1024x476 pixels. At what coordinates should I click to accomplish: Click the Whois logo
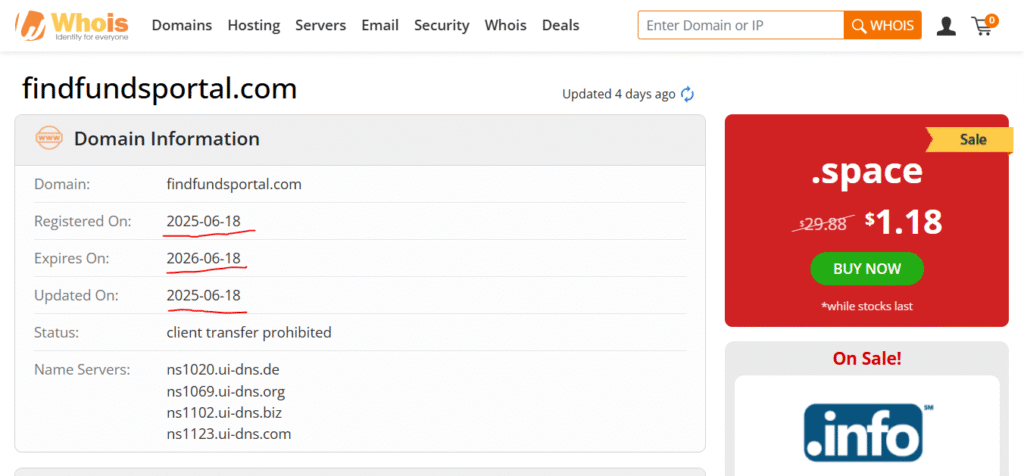click(72, 25)
